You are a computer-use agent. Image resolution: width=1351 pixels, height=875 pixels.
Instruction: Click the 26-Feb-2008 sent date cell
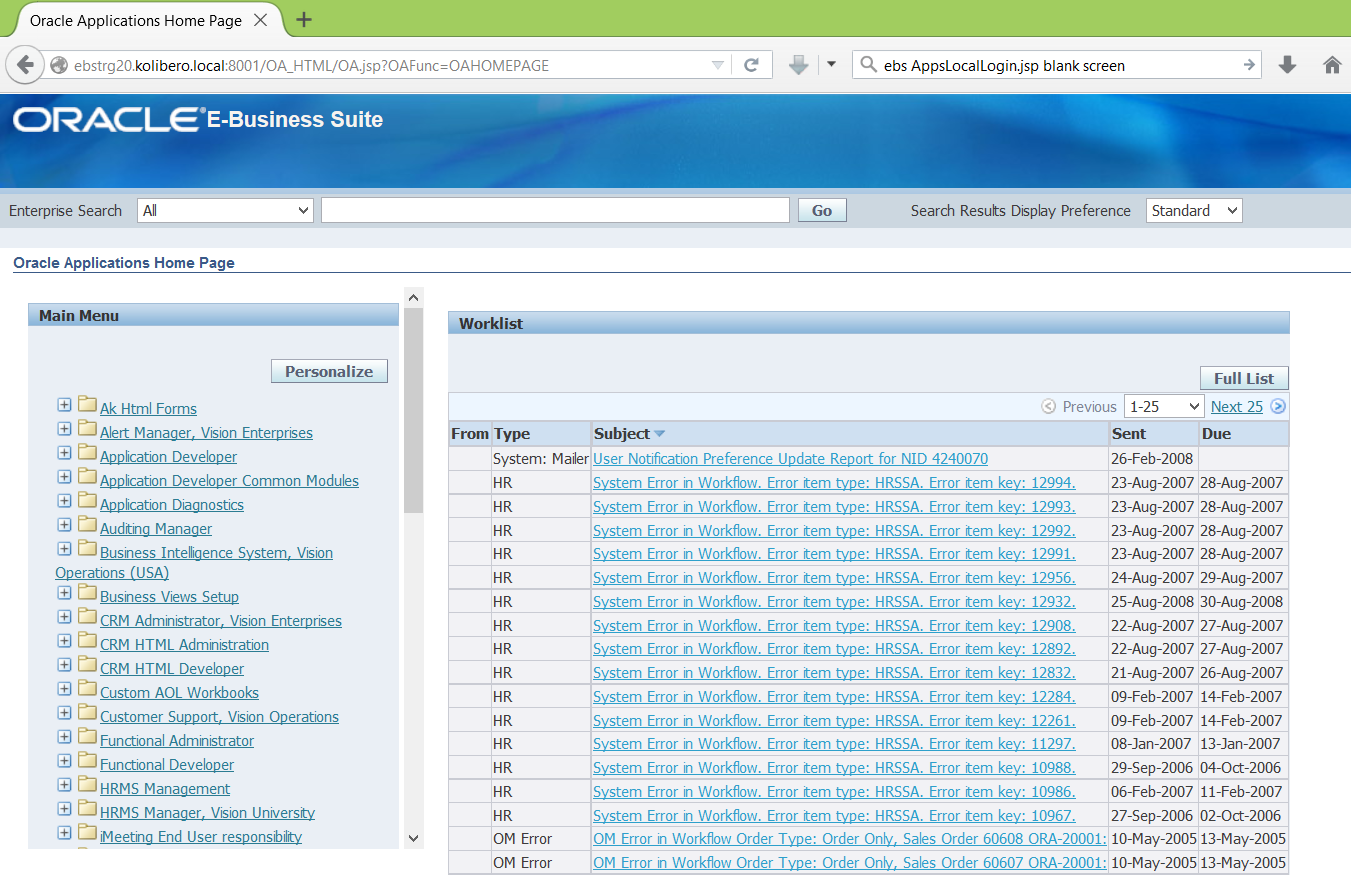[1153, 459]
